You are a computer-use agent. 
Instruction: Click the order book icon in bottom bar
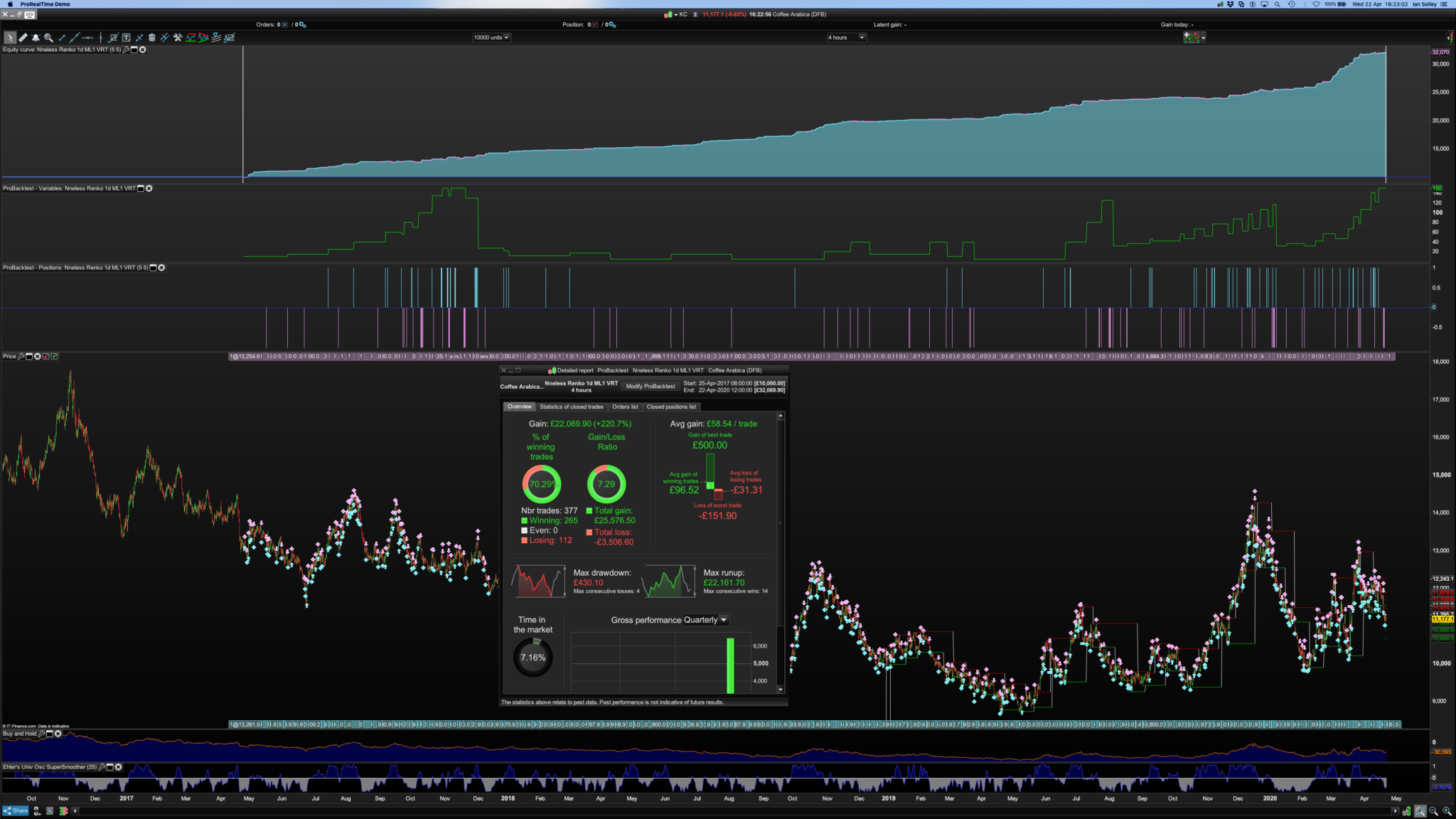(x=63, y=810)
